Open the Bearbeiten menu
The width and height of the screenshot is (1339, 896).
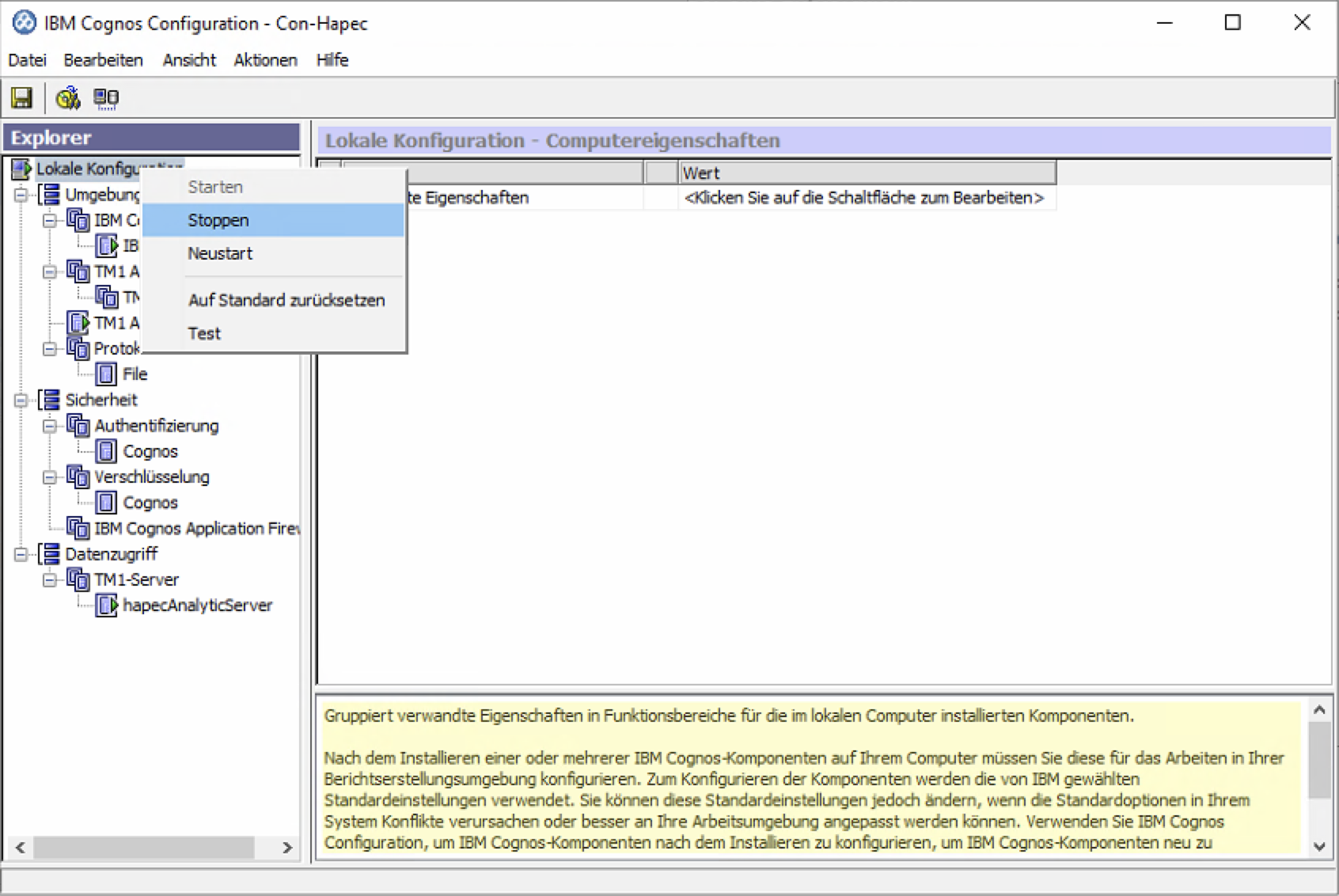point(103,60)
